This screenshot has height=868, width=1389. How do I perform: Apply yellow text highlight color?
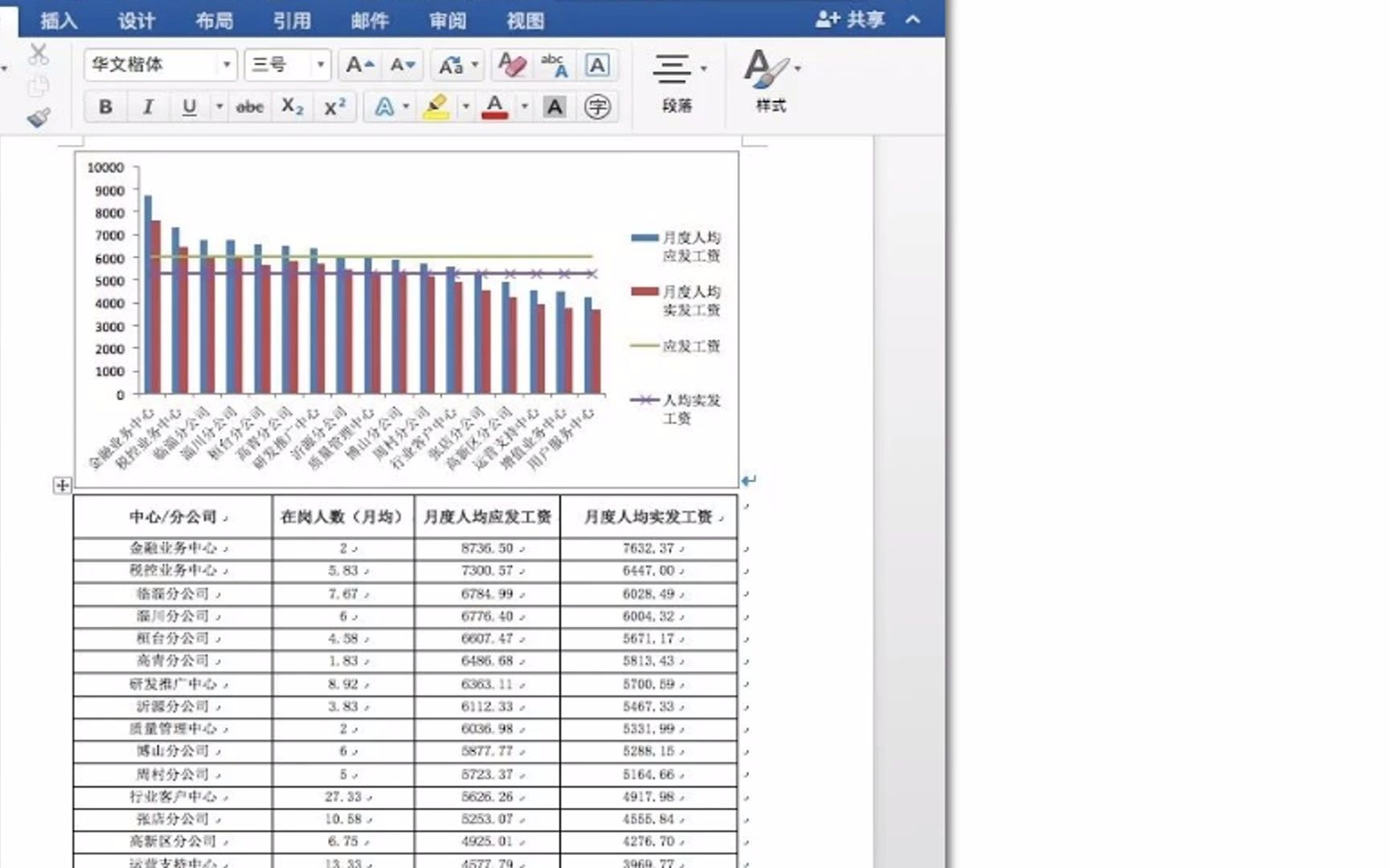point(436,107)
